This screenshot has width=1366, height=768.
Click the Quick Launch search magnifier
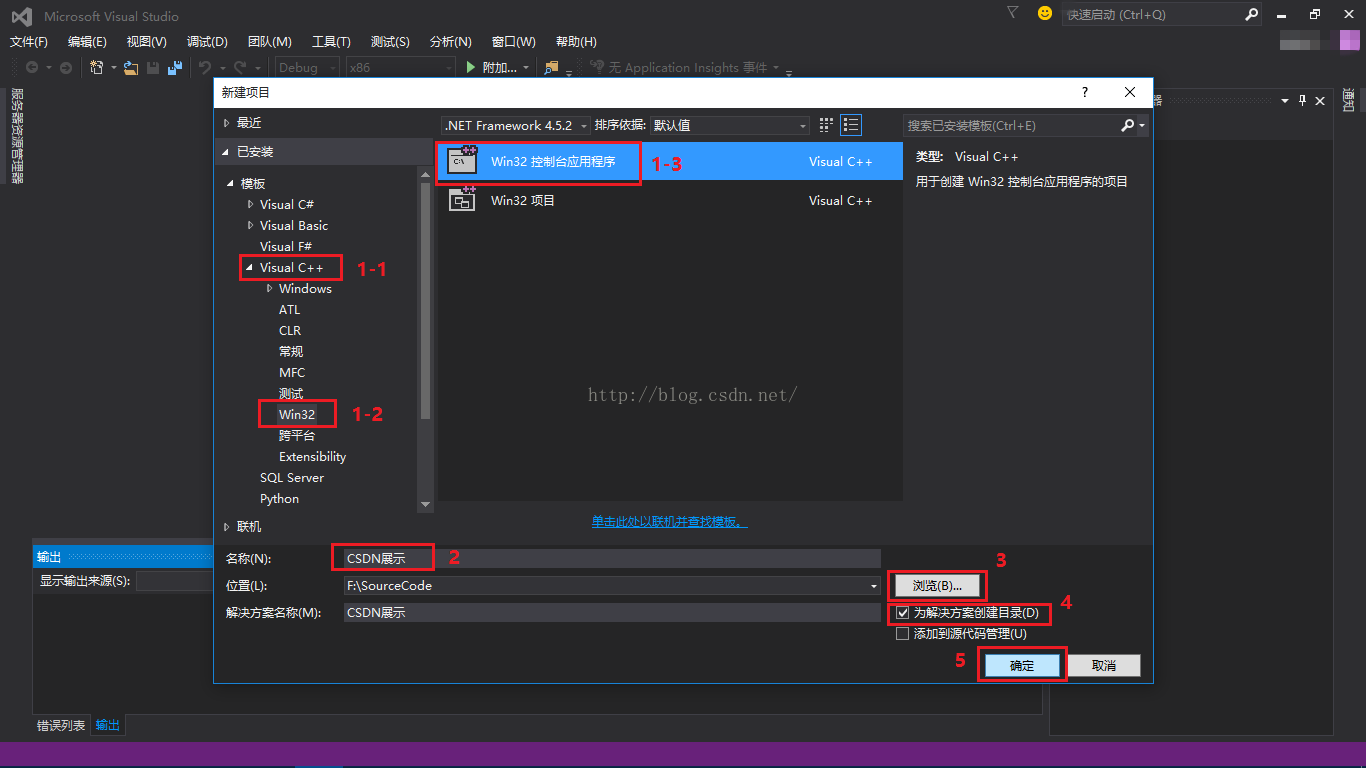tap(1252, 14)
